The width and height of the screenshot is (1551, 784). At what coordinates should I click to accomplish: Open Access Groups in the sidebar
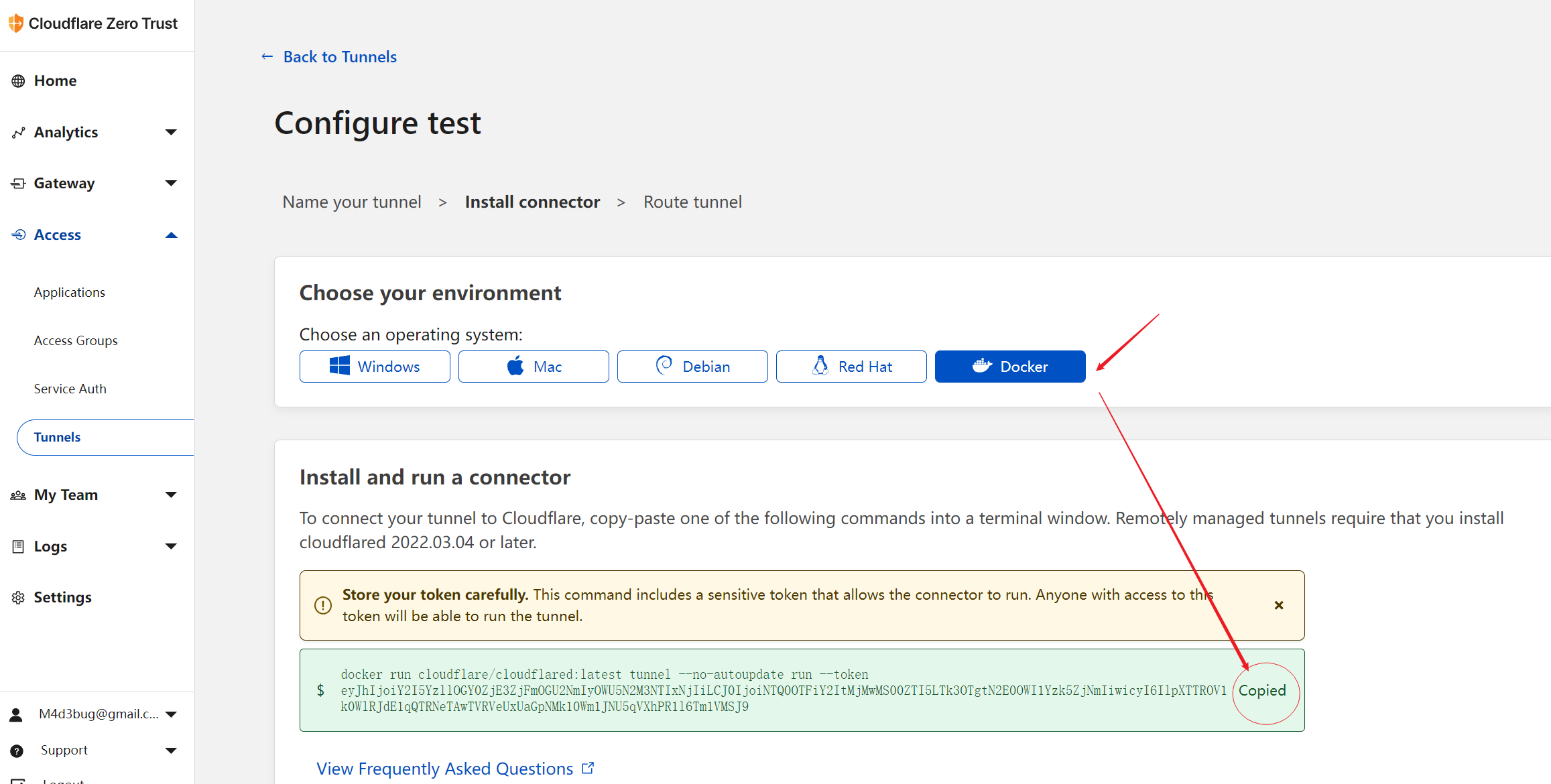[76, 341]
